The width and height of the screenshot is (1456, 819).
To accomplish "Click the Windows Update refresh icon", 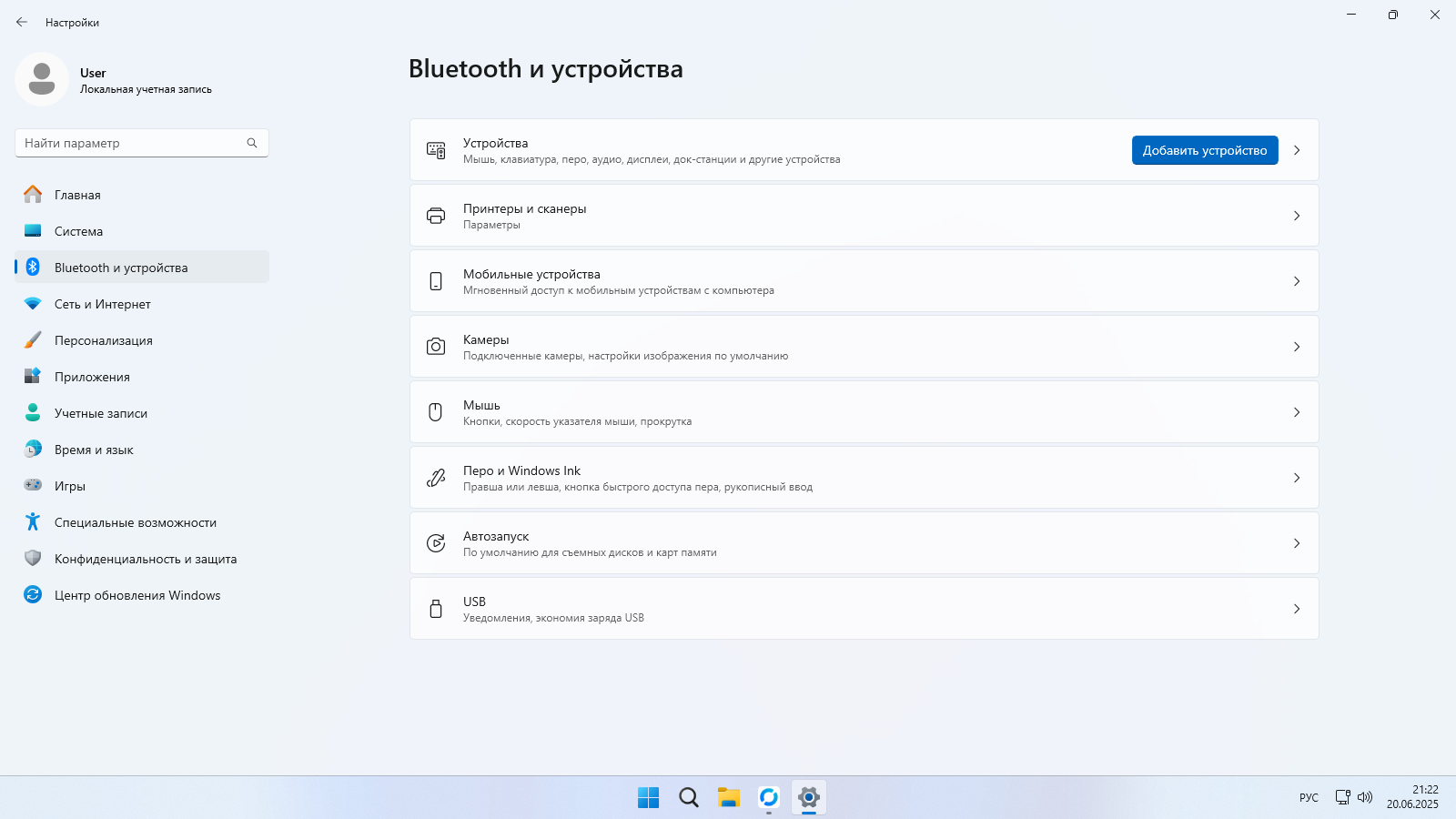I will [33, 594].
